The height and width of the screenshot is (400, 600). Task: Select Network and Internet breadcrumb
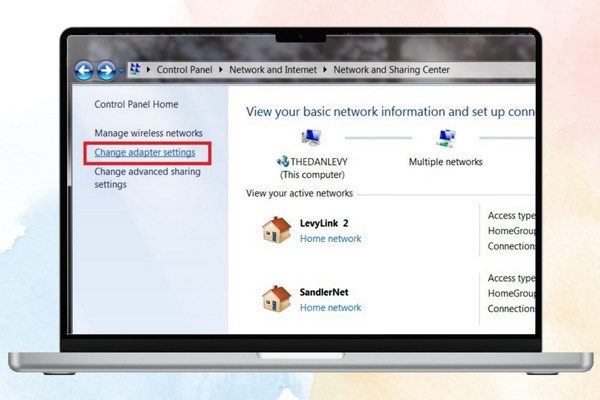click(x=273, y=70)
